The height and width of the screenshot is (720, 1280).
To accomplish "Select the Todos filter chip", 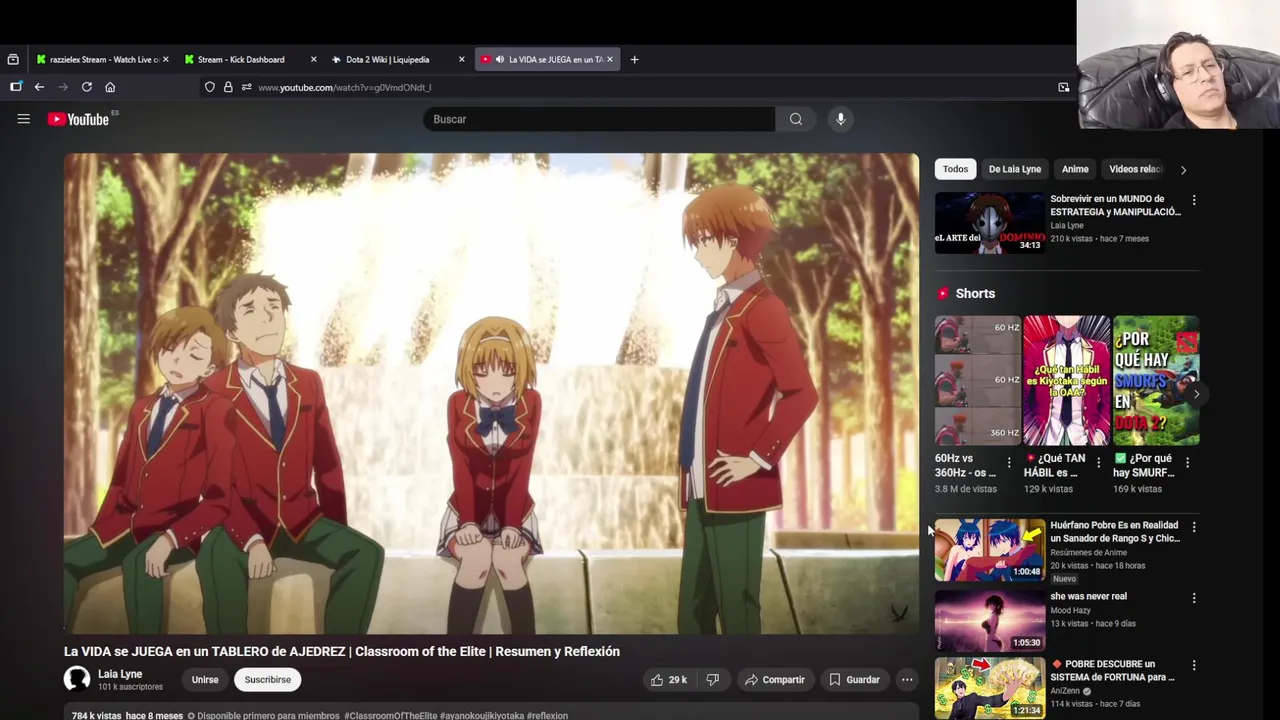I will (x=955, y=169).
